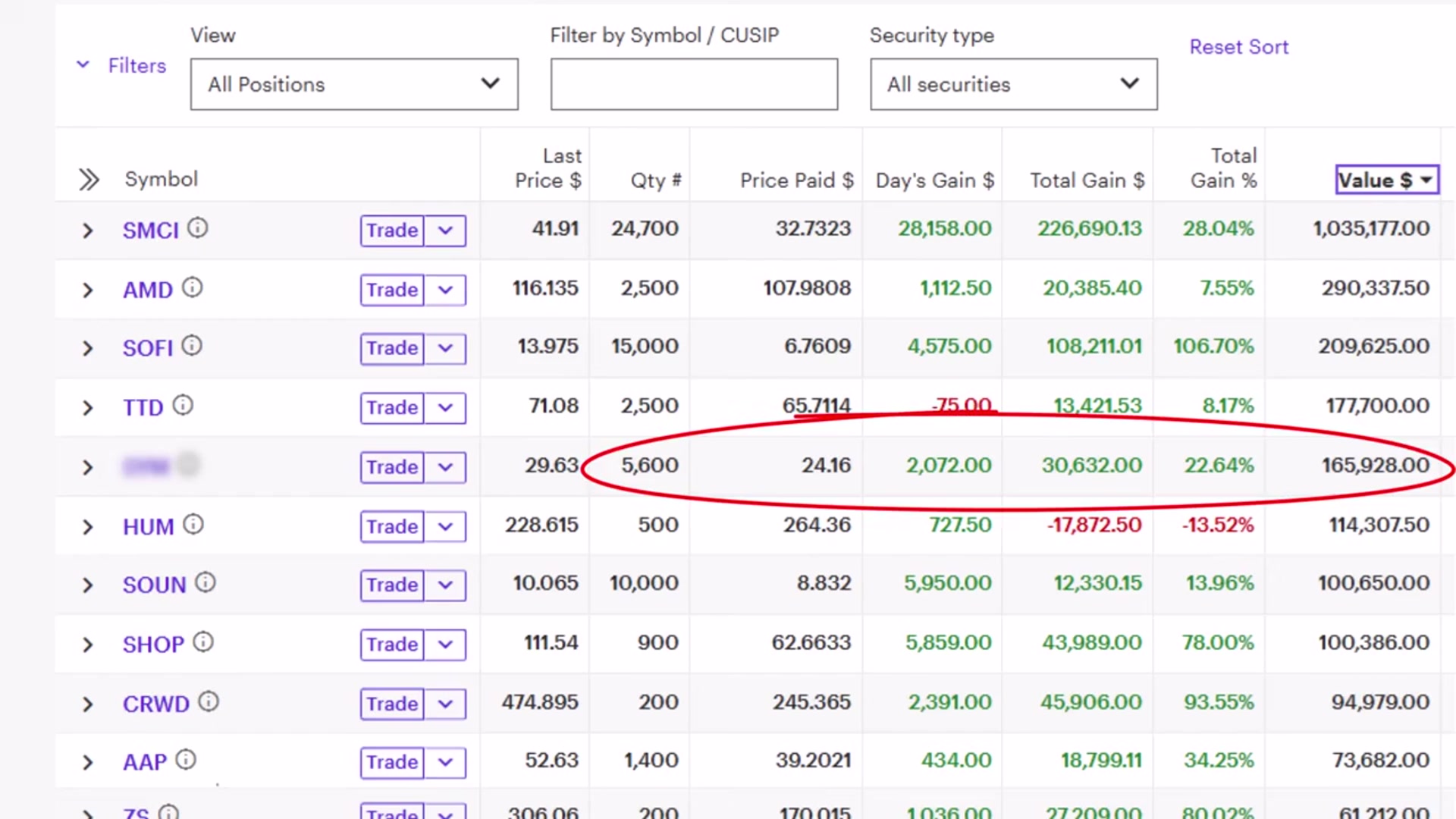
Task: Open the SOUN symbol link
Action: [x=155, y=585]
